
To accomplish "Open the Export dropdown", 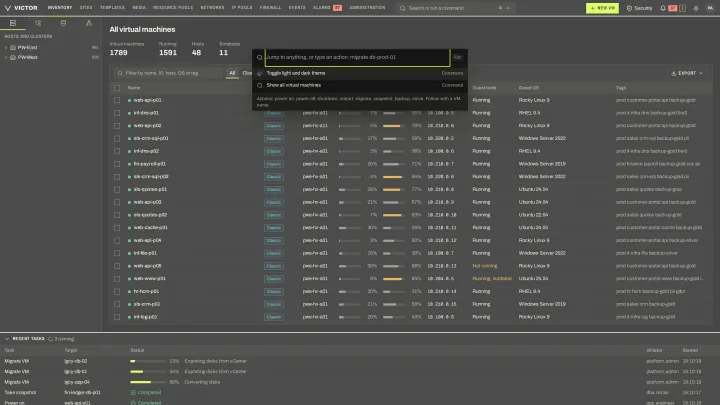I will (687, 73).
